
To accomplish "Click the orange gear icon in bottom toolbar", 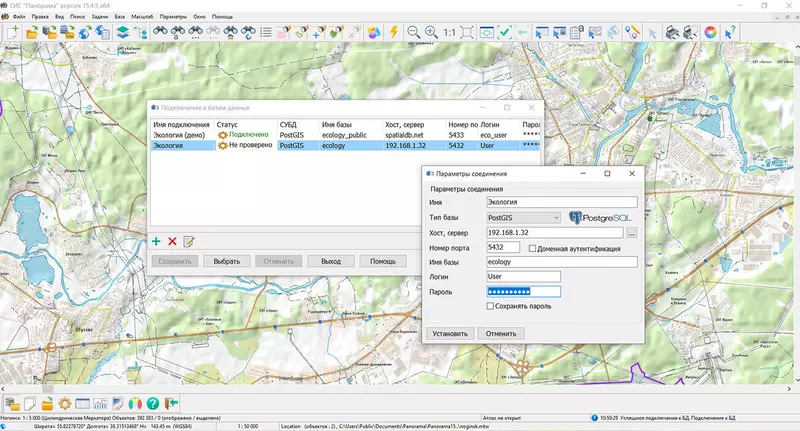I will click(63, 403).
